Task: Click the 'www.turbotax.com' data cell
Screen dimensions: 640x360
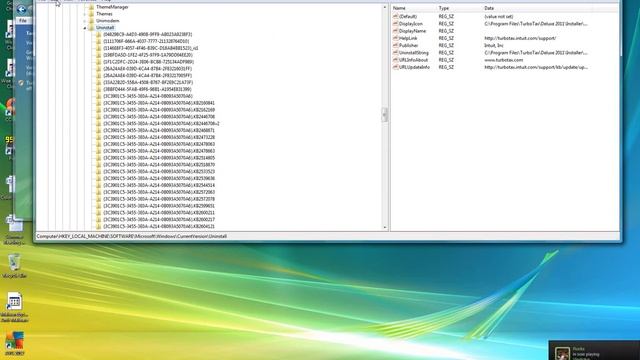Action: tap(504, 60)
